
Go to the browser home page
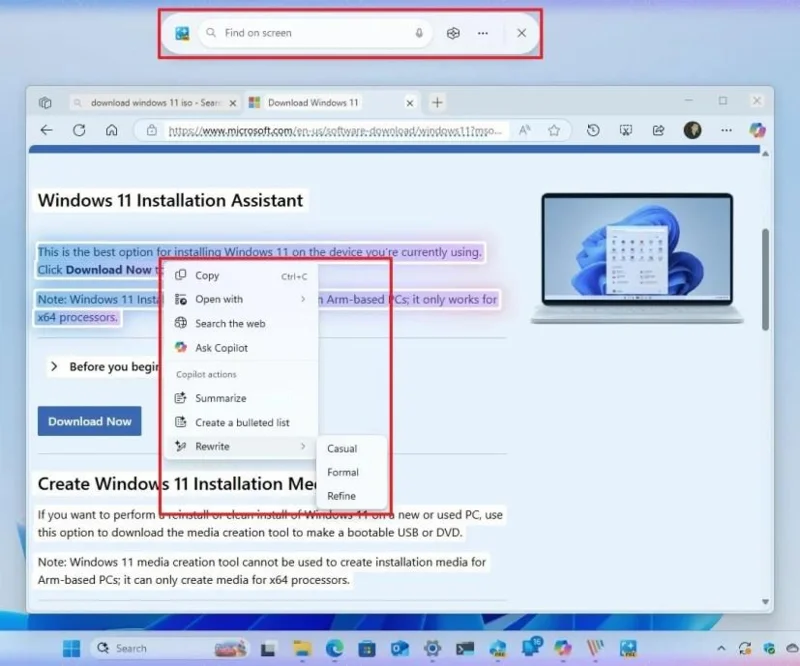[x=112, y=130]
